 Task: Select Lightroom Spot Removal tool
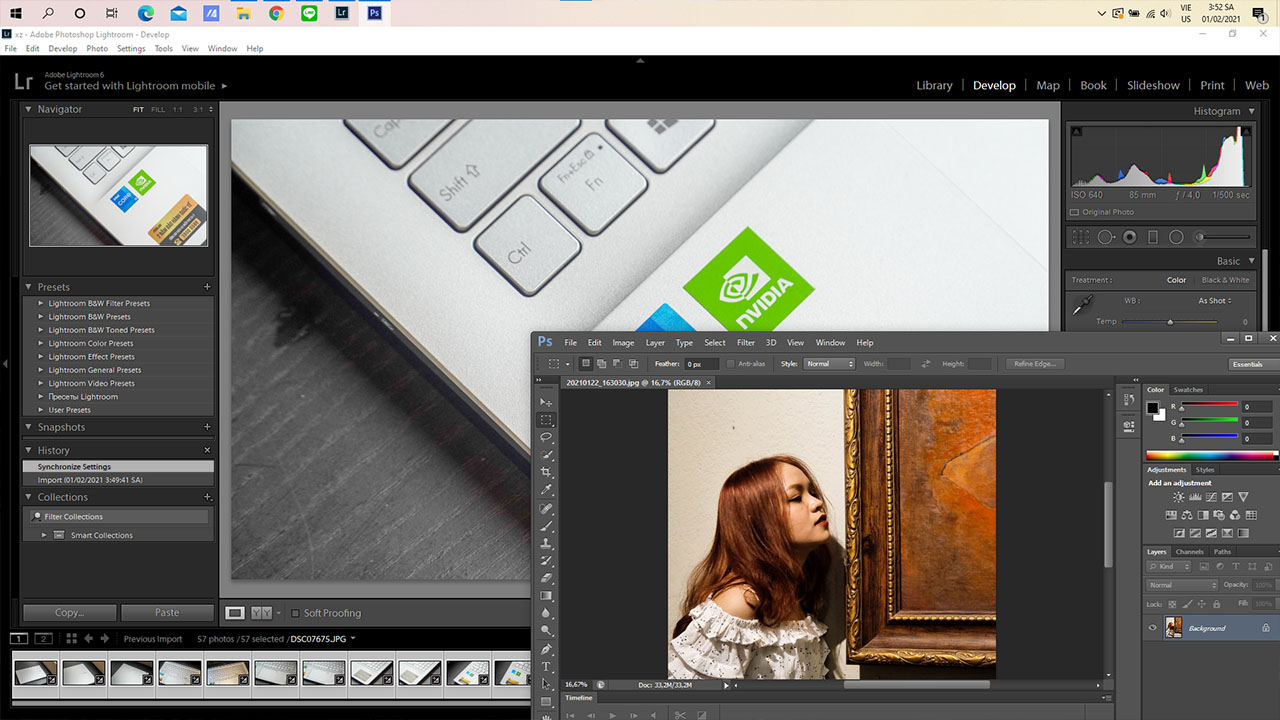pos(1106,237)
